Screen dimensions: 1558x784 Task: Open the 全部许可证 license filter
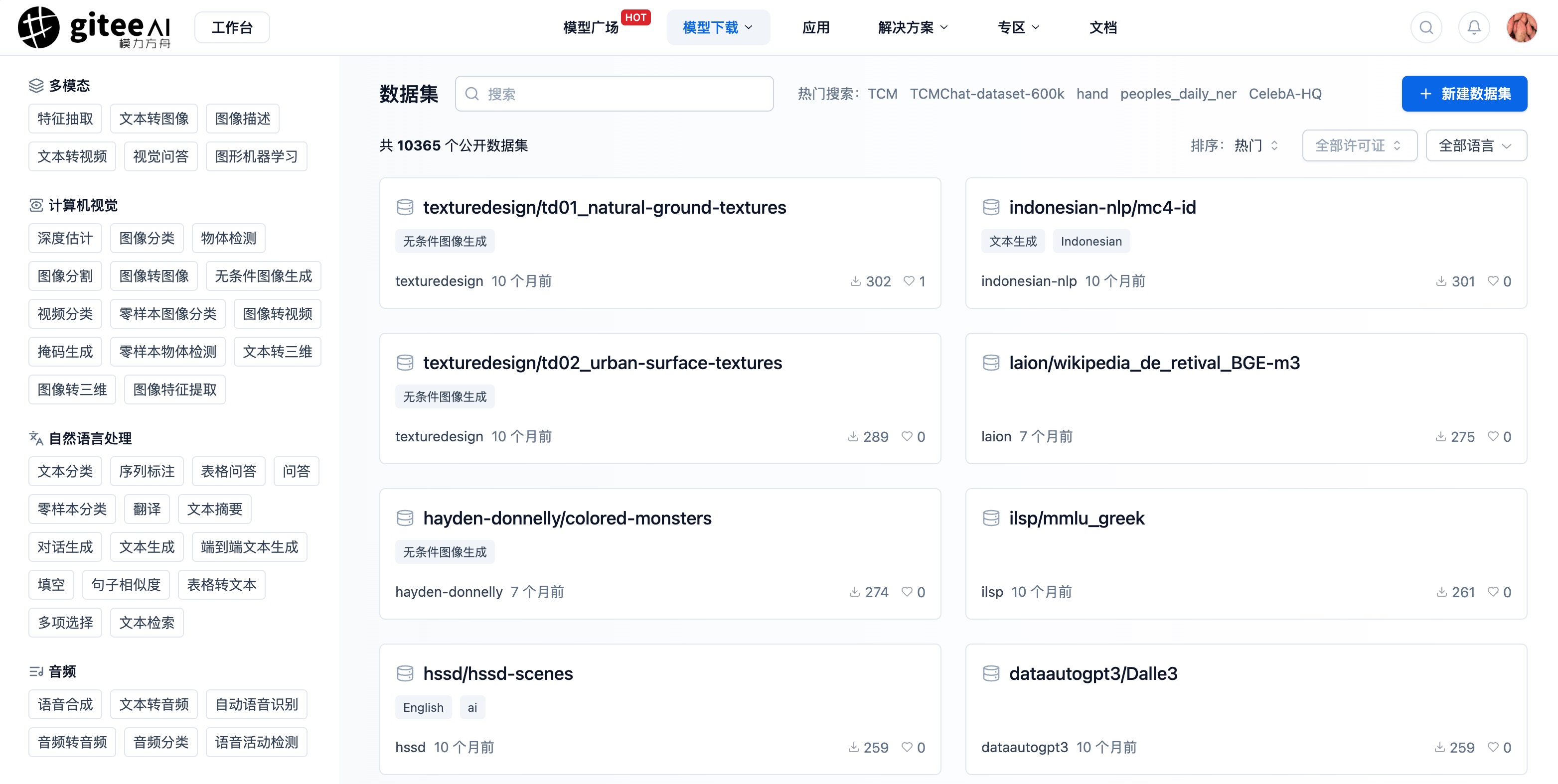1359,145
